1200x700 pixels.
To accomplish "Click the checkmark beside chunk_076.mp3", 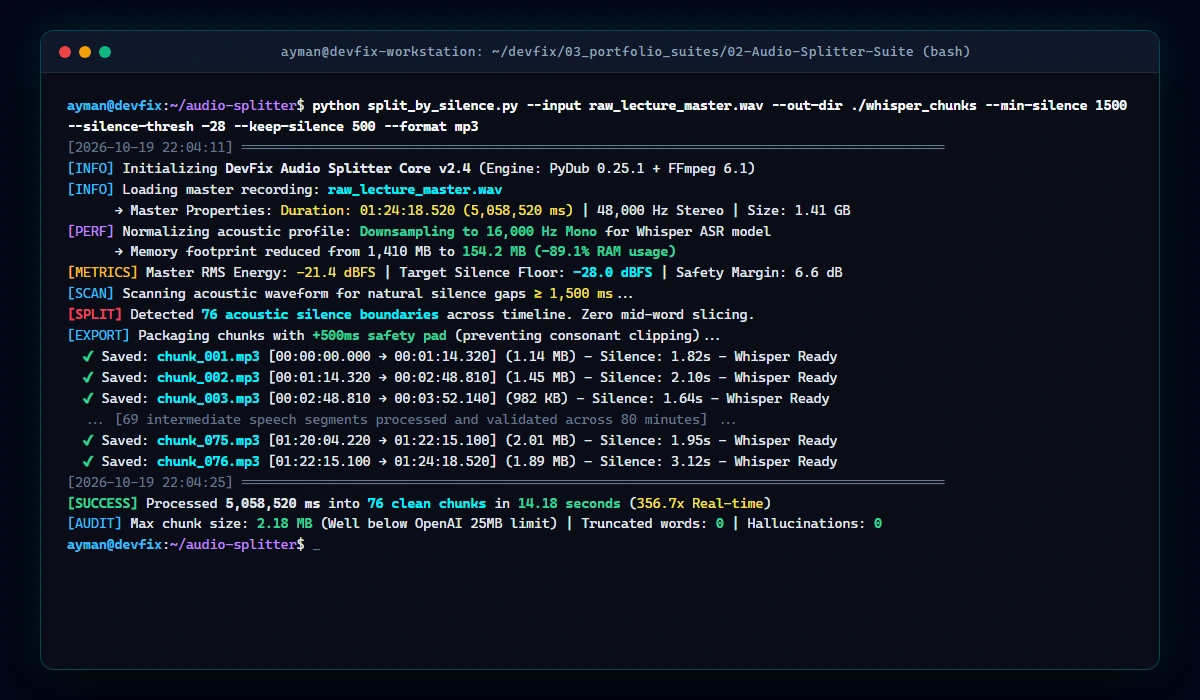I will coord(88,462).
